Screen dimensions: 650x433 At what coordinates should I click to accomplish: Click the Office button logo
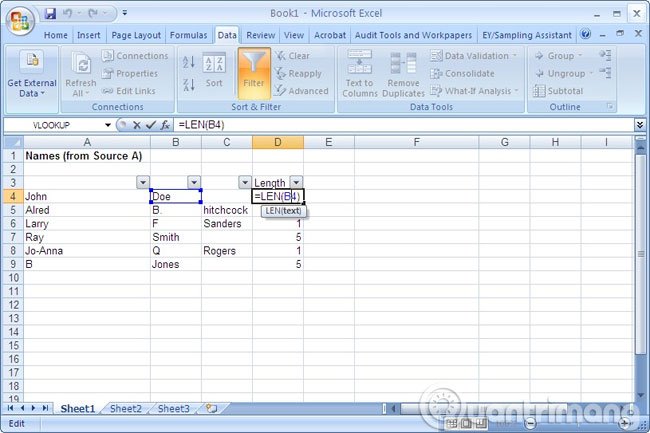(x=20, y=21)
